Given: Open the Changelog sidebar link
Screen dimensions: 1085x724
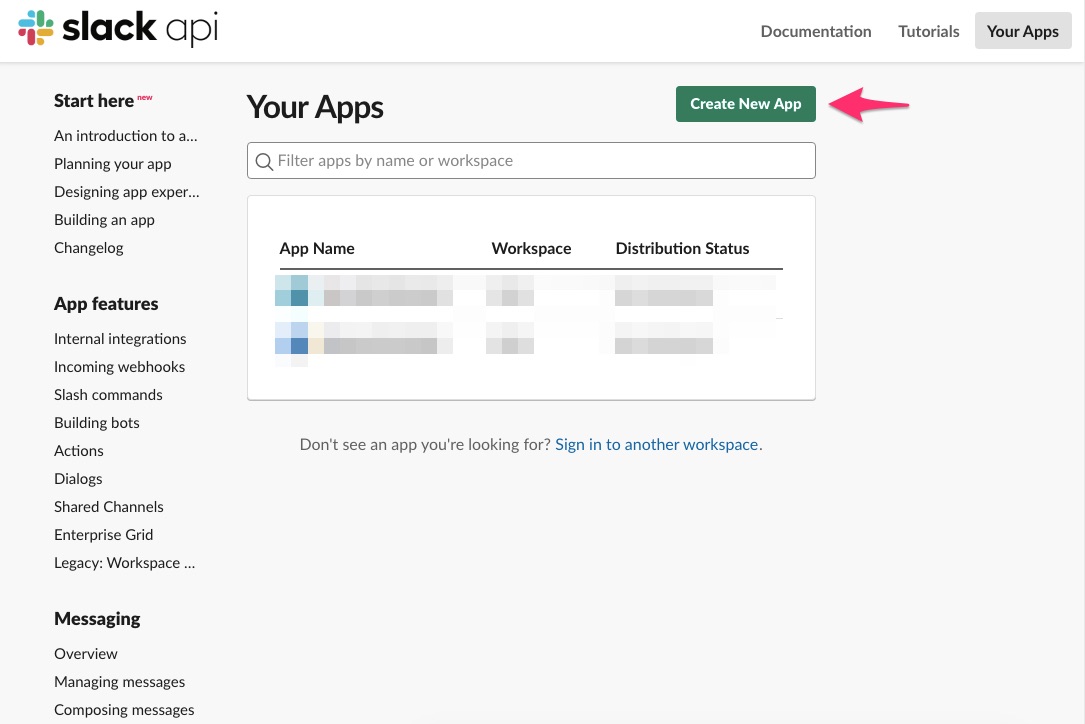Looking at the screenshot, I should pos(89,248).
